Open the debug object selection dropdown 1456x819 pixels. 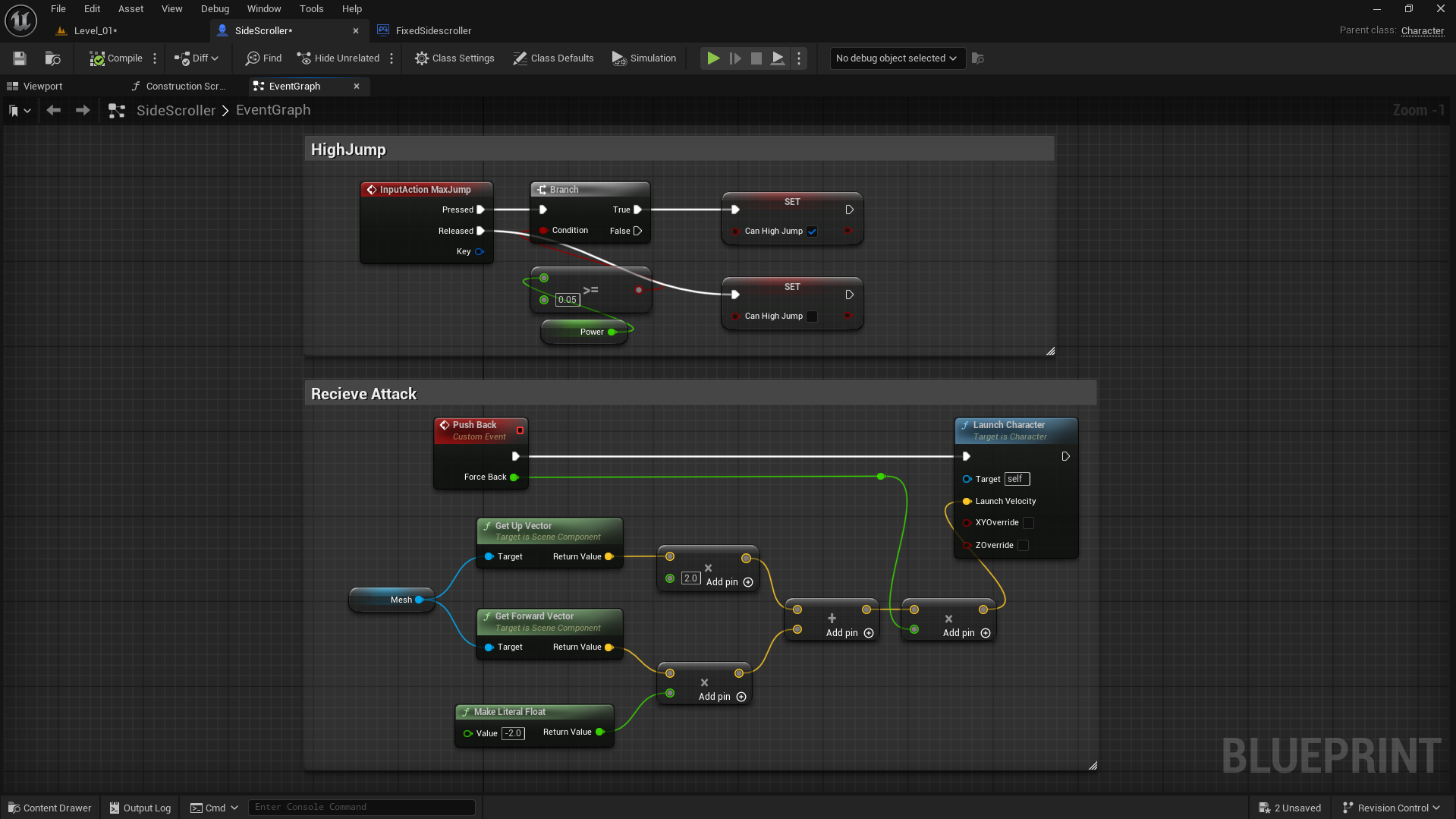(x=896, y=58)
